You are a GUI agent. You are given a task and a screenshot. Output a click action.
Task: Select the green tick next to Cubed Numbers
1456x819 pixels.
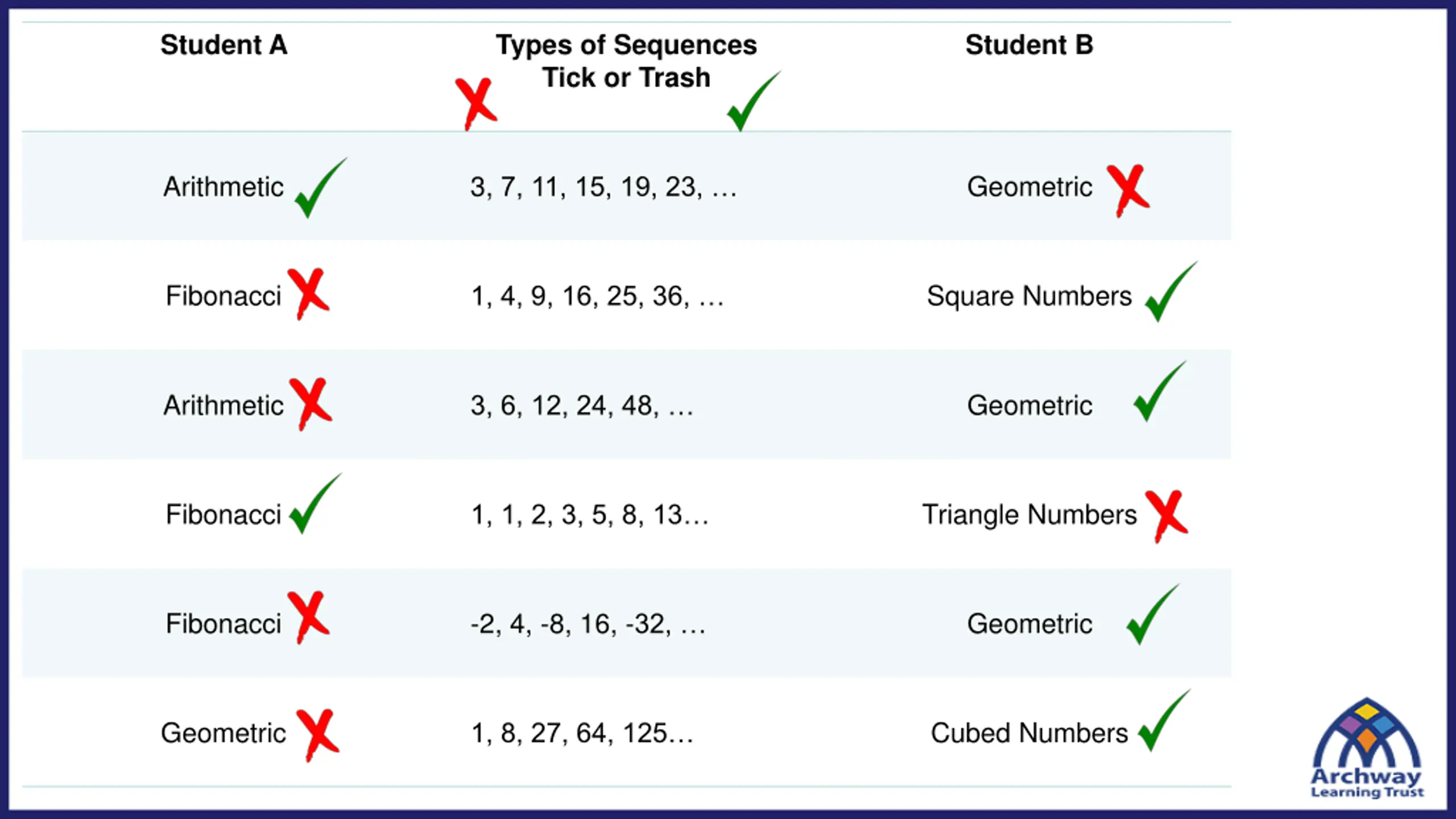[1164, 720]
